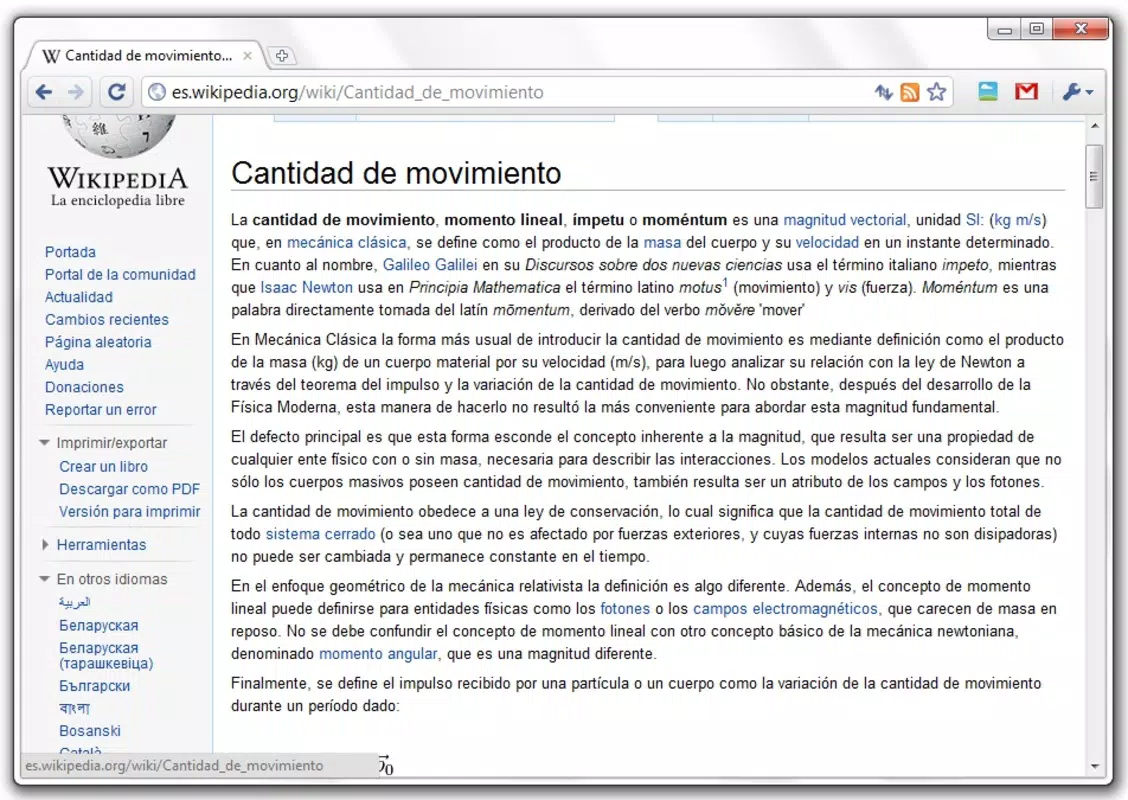Collapse the En otros idiomas section
The width and height of the screenshot is (1128, 800).
coord(104,579)
